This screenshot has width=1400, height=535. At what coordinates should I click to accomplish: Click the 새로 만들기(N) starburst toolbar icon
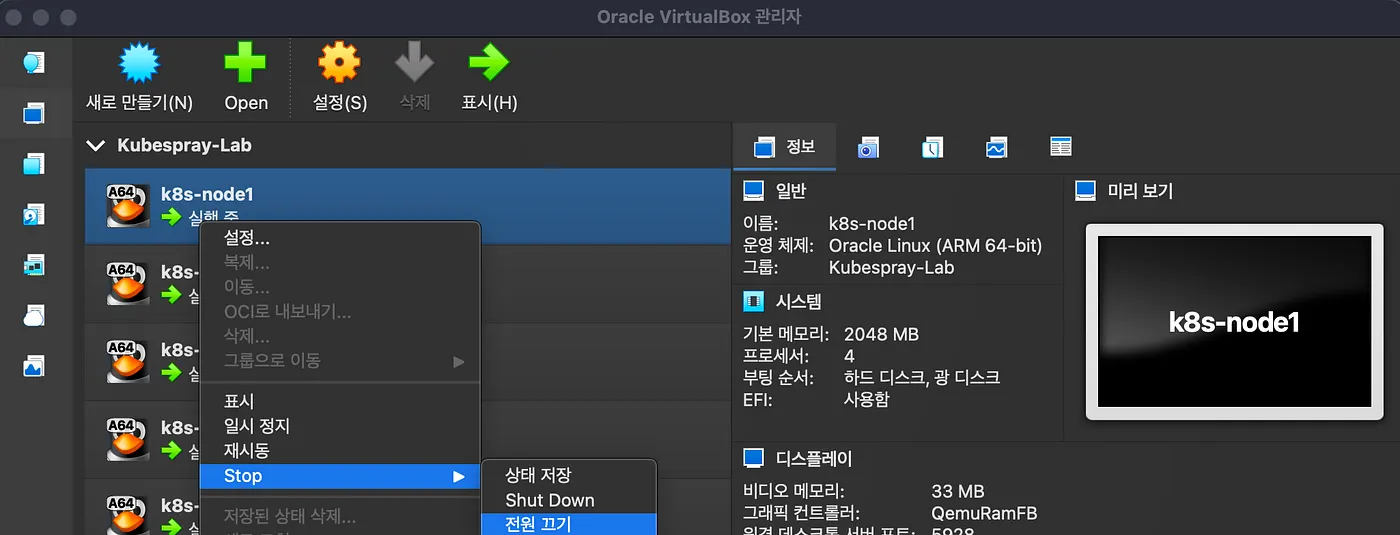click(139, 64)
